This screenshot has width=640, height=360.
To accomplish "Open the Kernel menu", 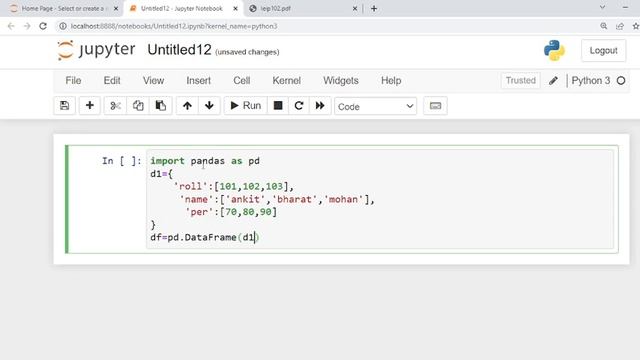I will click(287, 80).
